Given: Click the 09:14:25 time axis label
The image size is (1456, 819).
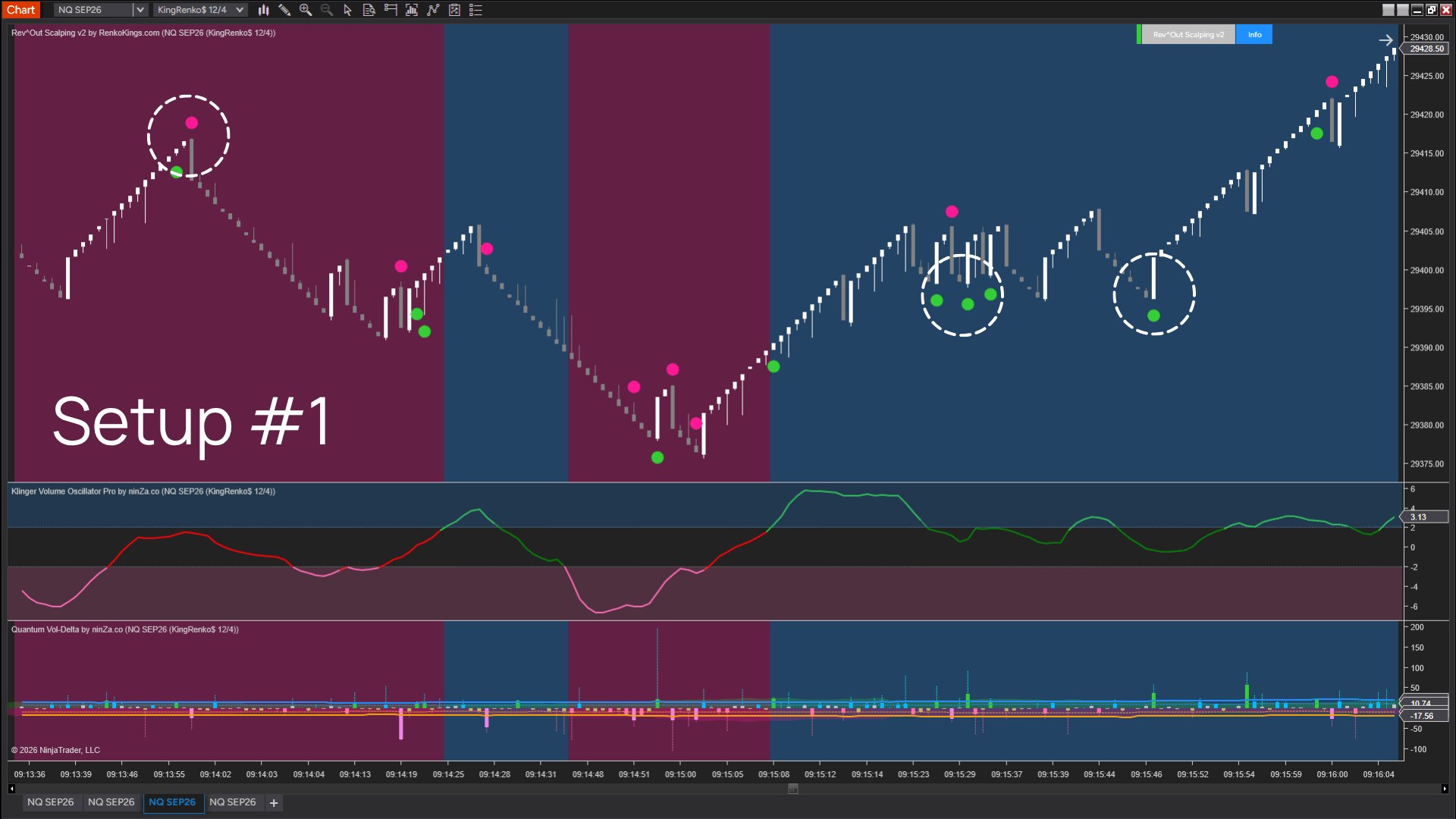Looking at the screenshot, I should pos(448,774).
